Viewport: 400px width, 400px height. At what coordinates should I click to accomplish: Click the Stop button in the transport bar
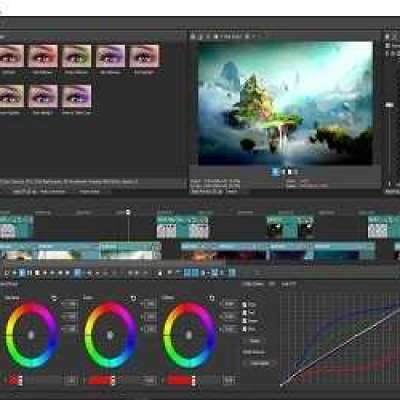coord(37,273)
